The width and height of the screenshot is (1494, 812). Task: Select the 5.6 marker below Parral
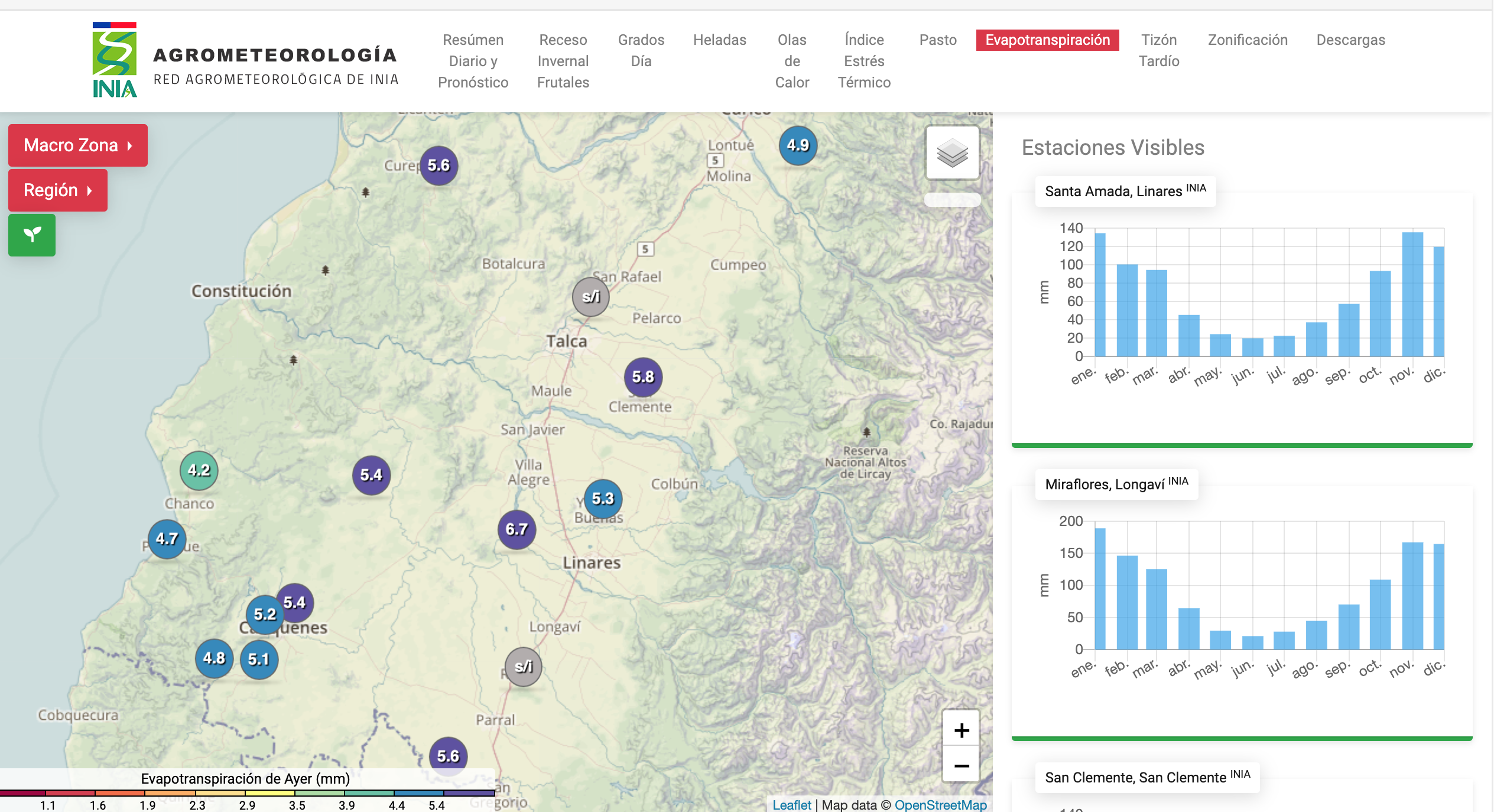click(x=448, y=756)
